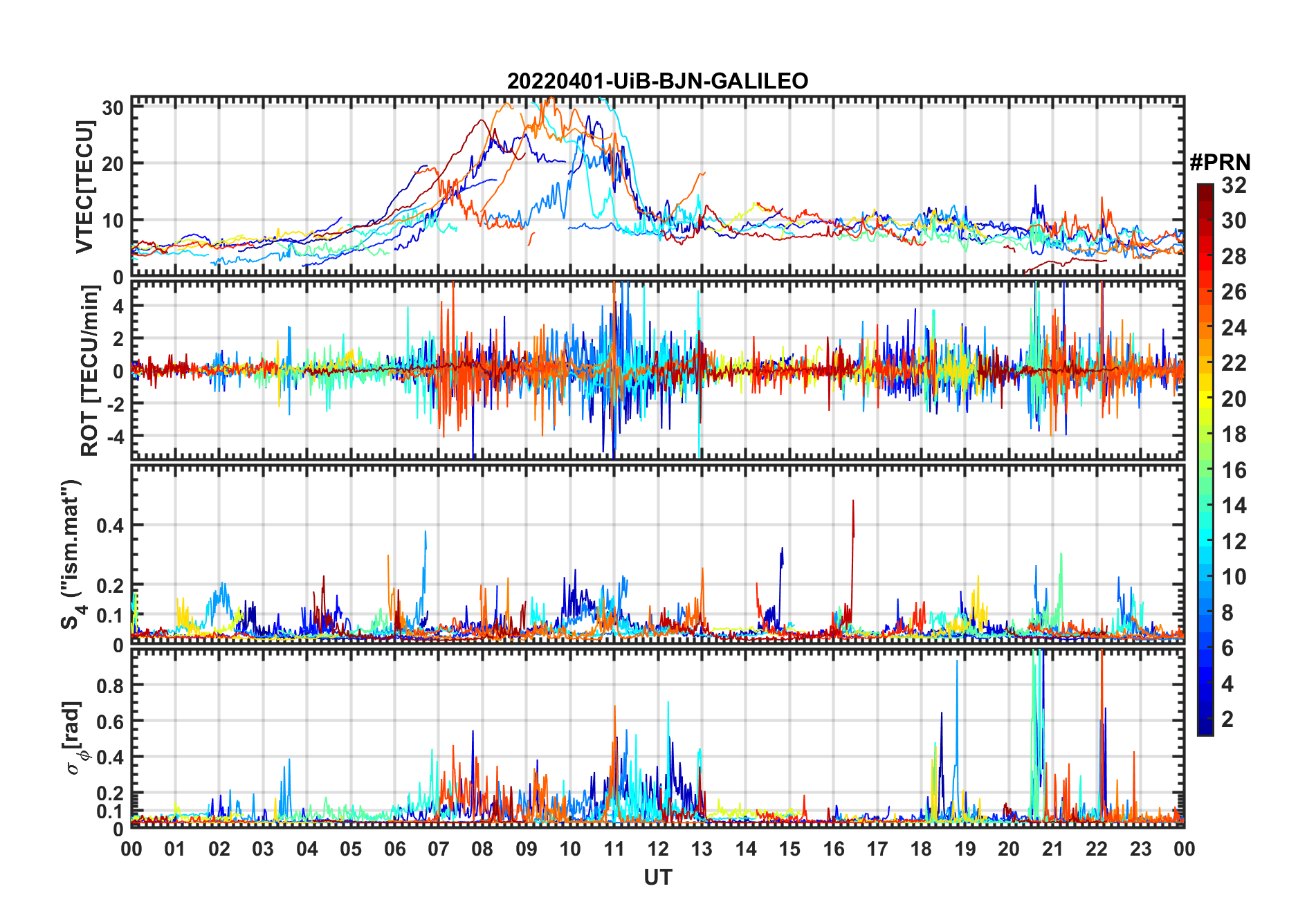Select σφ axis tick label 0.6
The width and height of the screenshot is (1316, 920).
110,721
